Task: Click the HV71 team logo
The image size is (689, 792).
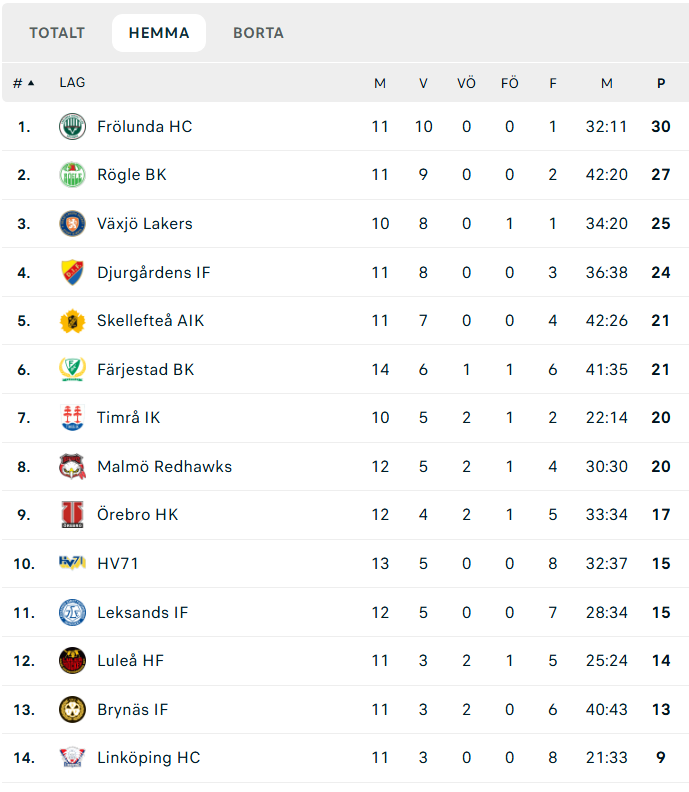Action: [72, 564]
